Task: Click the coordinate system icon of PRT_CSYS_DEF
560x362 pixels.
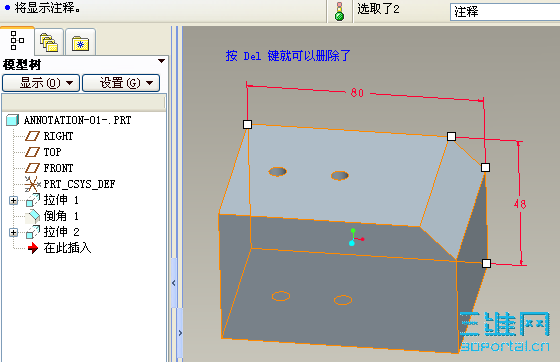Action: coord(32,184)
